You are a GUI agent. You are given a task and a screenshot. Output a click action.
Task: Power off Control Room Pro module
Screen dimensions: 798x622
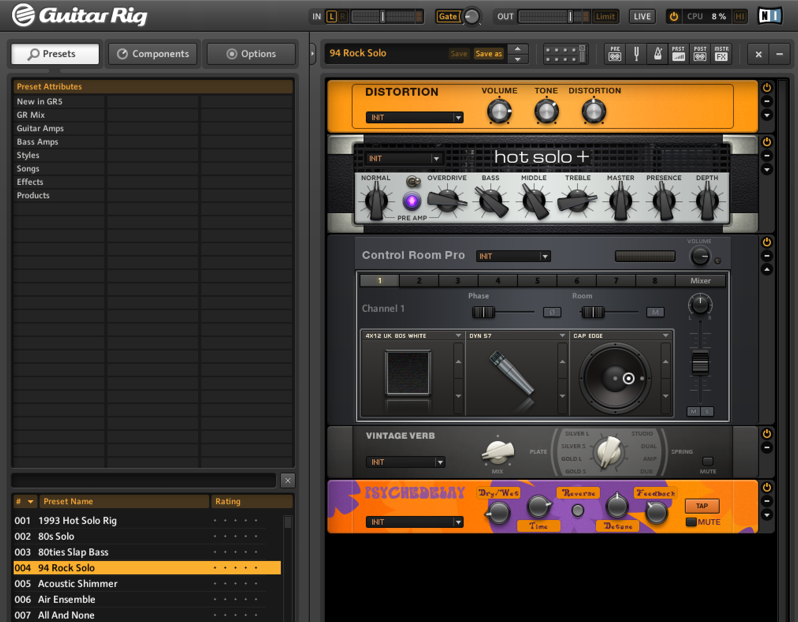pos(766,242)
